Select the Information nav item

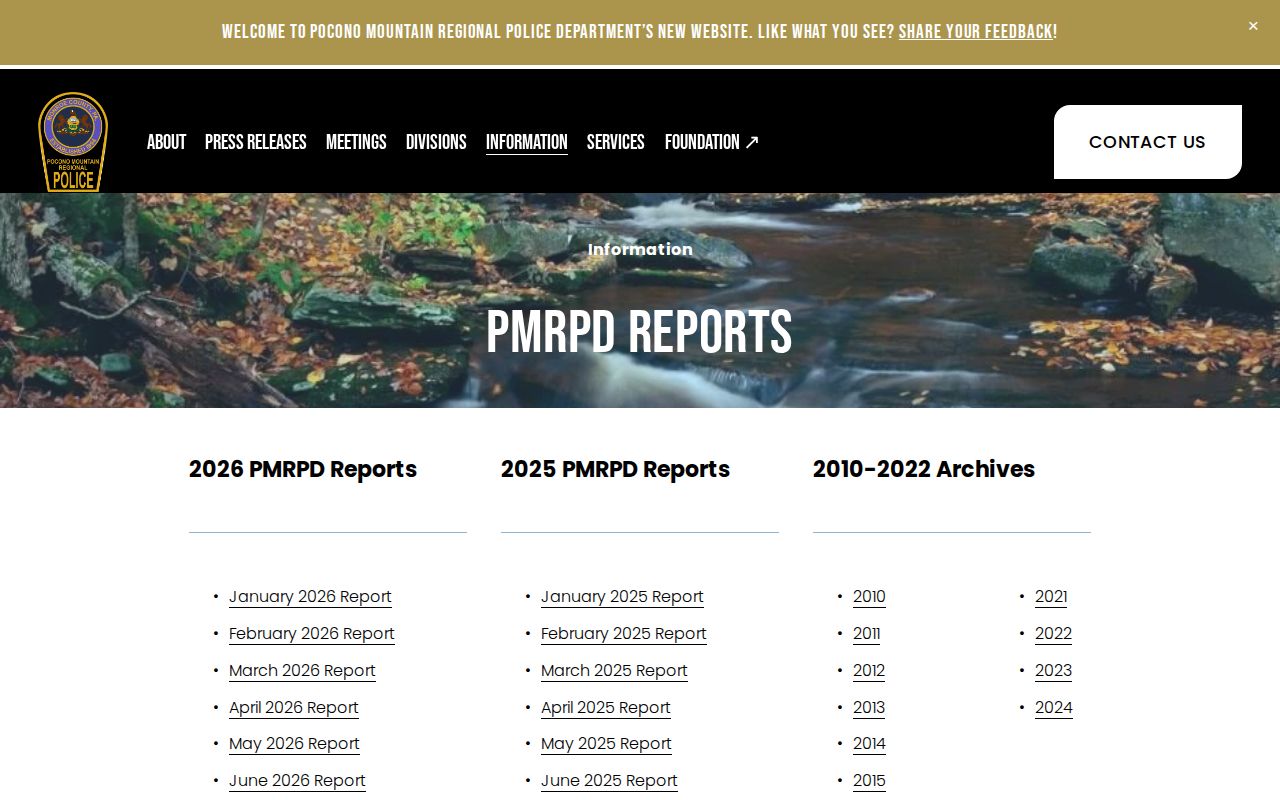[527, 142]
